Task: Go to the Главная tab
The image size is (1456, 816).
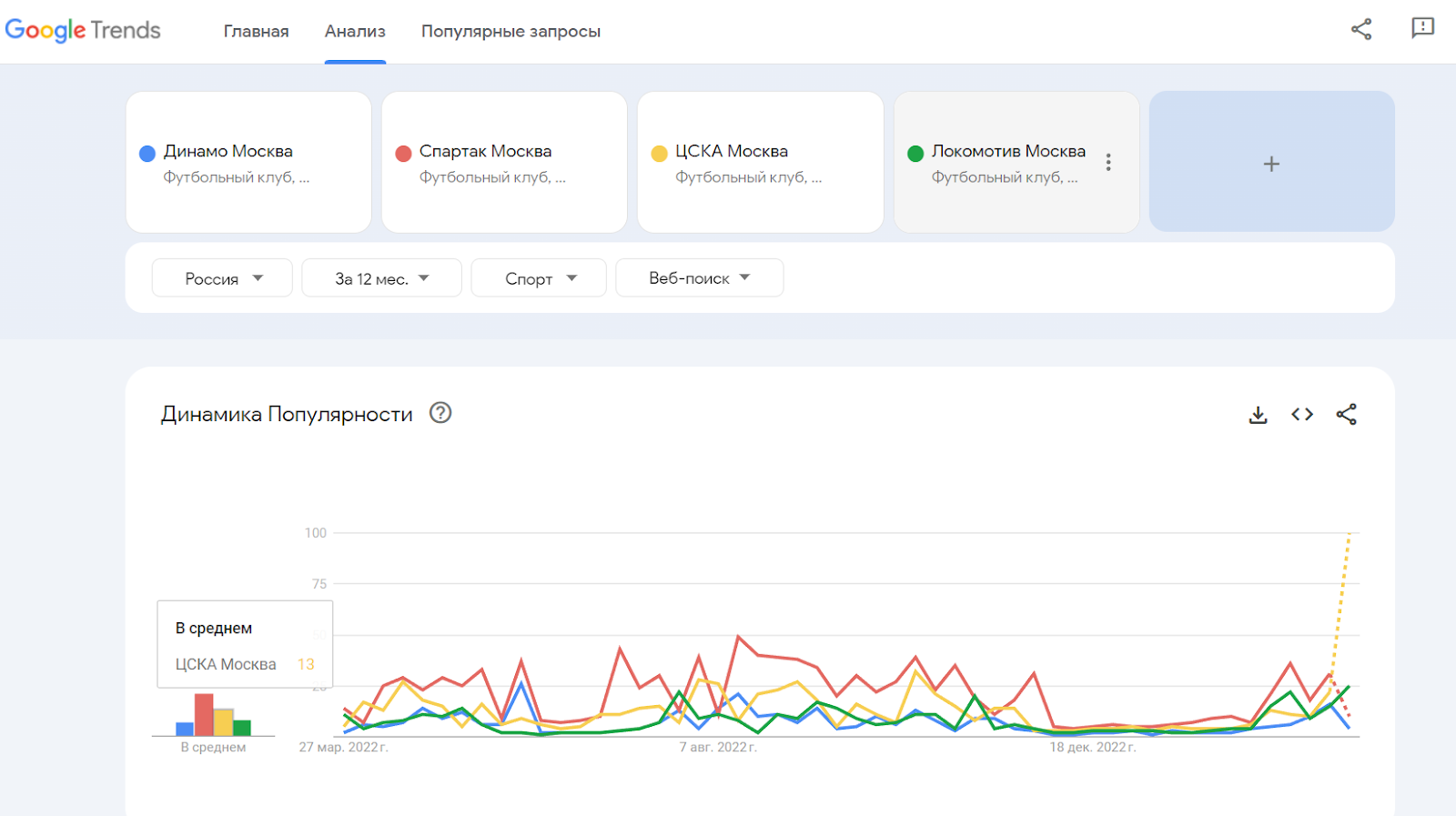Action: pyautogui.click(x=256, y=31)
